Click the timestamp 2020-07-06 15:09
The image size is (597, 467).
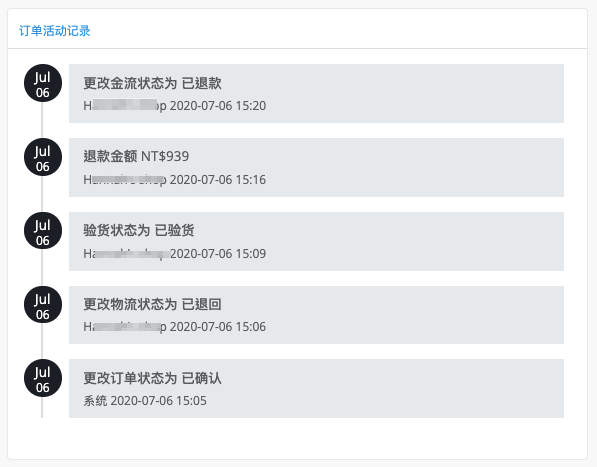pos(218,253)
